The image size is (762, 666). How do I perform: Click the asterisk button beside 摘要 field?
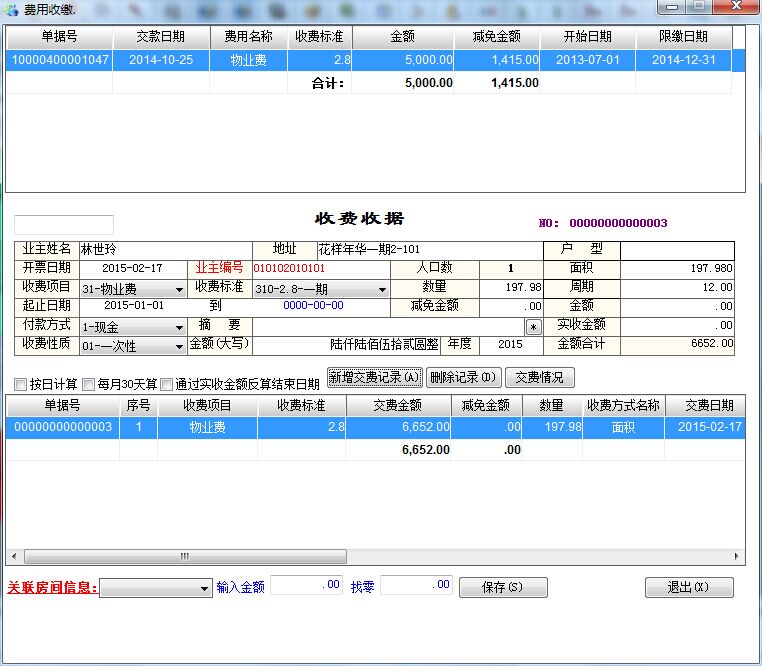(x=533, y=326)
